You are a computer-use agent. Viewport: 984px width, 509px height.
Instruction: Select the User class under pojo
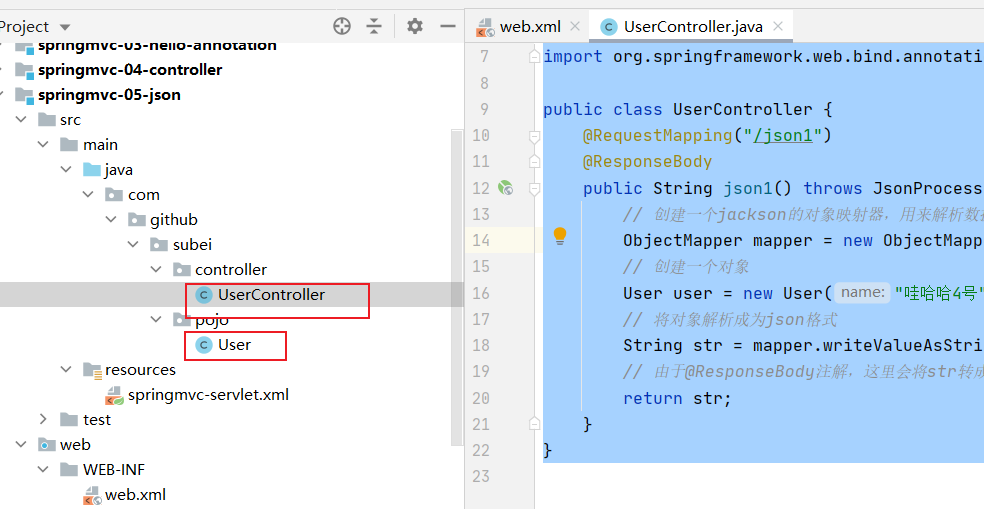pyautogui.click(x=234, y=344)
